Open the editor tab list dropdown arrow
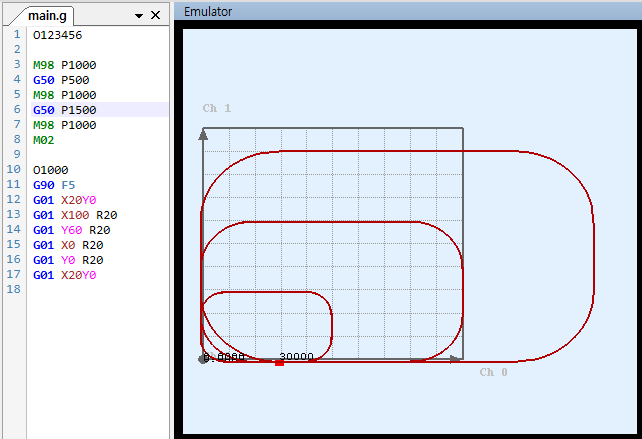The height and width of the screenshot is (439, 642). tap(139, 16)
